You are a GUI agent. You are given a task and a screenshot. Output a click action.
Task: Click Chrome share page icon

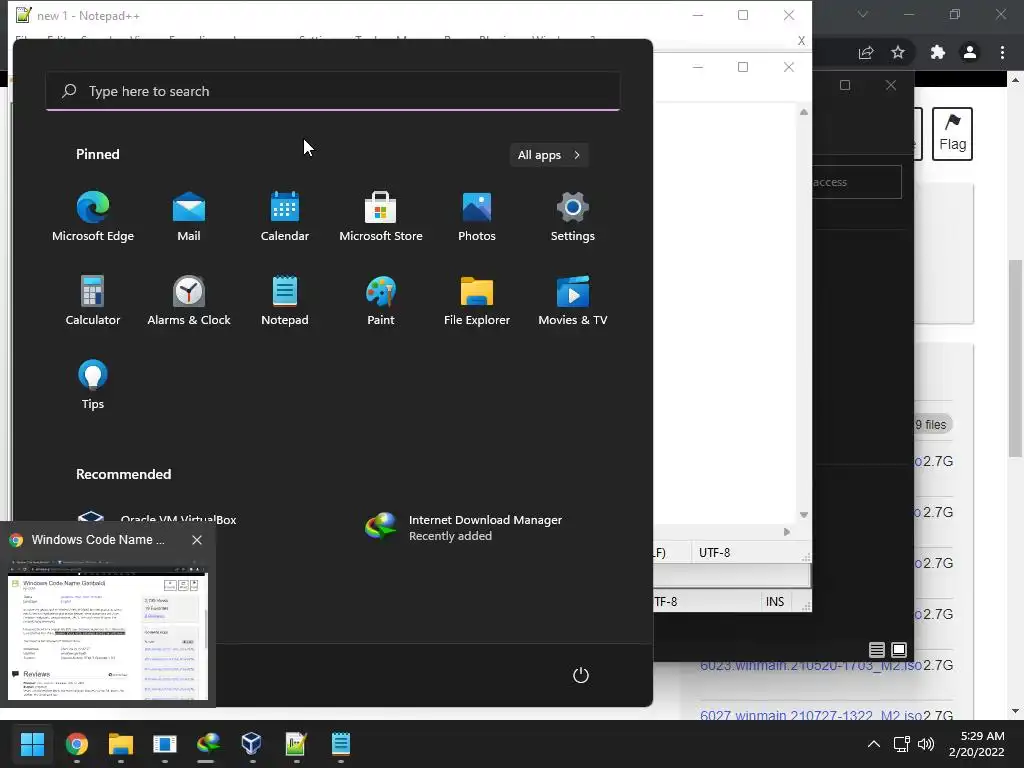pos(866,52)
